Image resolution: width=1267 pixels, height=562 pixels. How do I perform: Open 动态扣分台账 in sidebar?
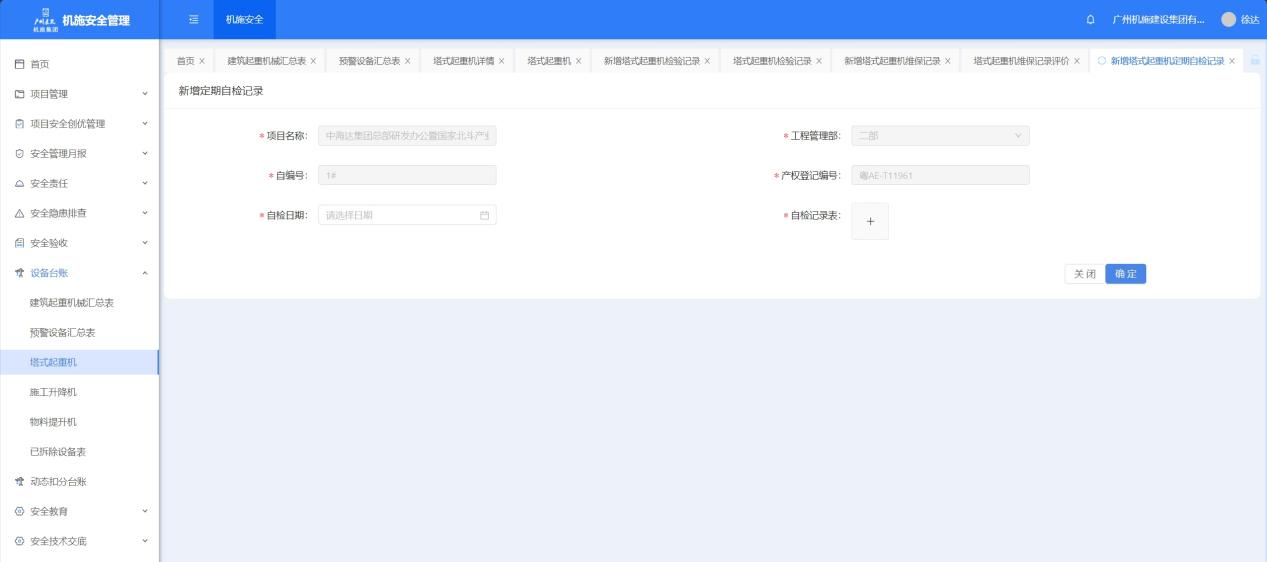(x=58, y=482)
